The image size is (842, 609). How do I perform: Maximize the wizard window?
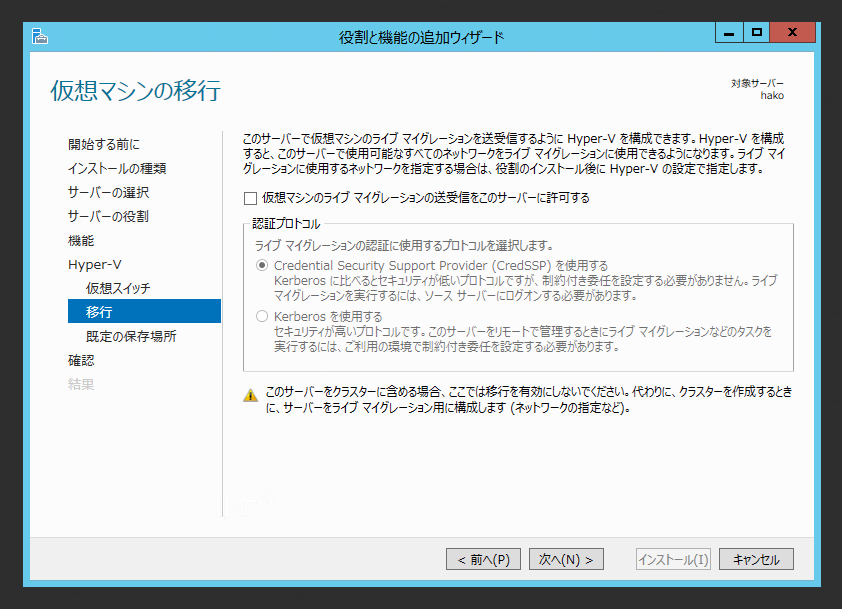pyautogui.click(x=757, y=33)
